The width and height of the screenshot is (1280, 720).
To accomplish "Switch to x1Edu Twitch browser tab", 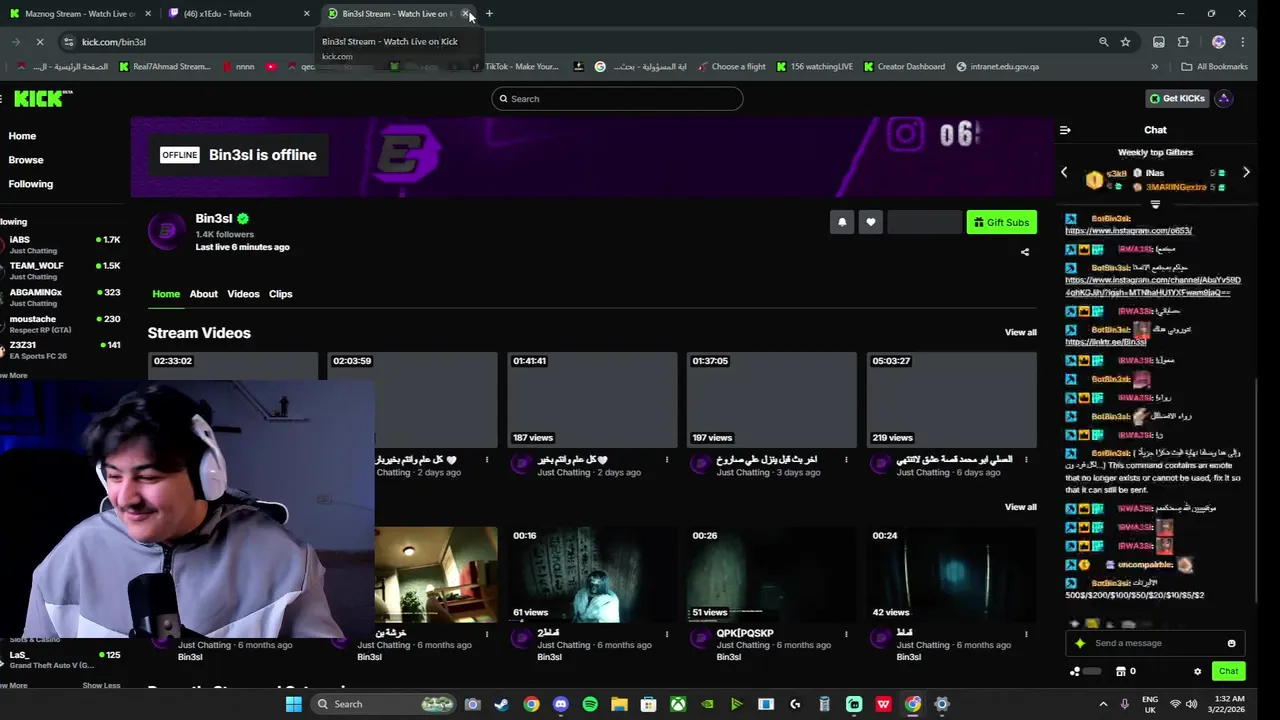I will (x=238, y=14).
